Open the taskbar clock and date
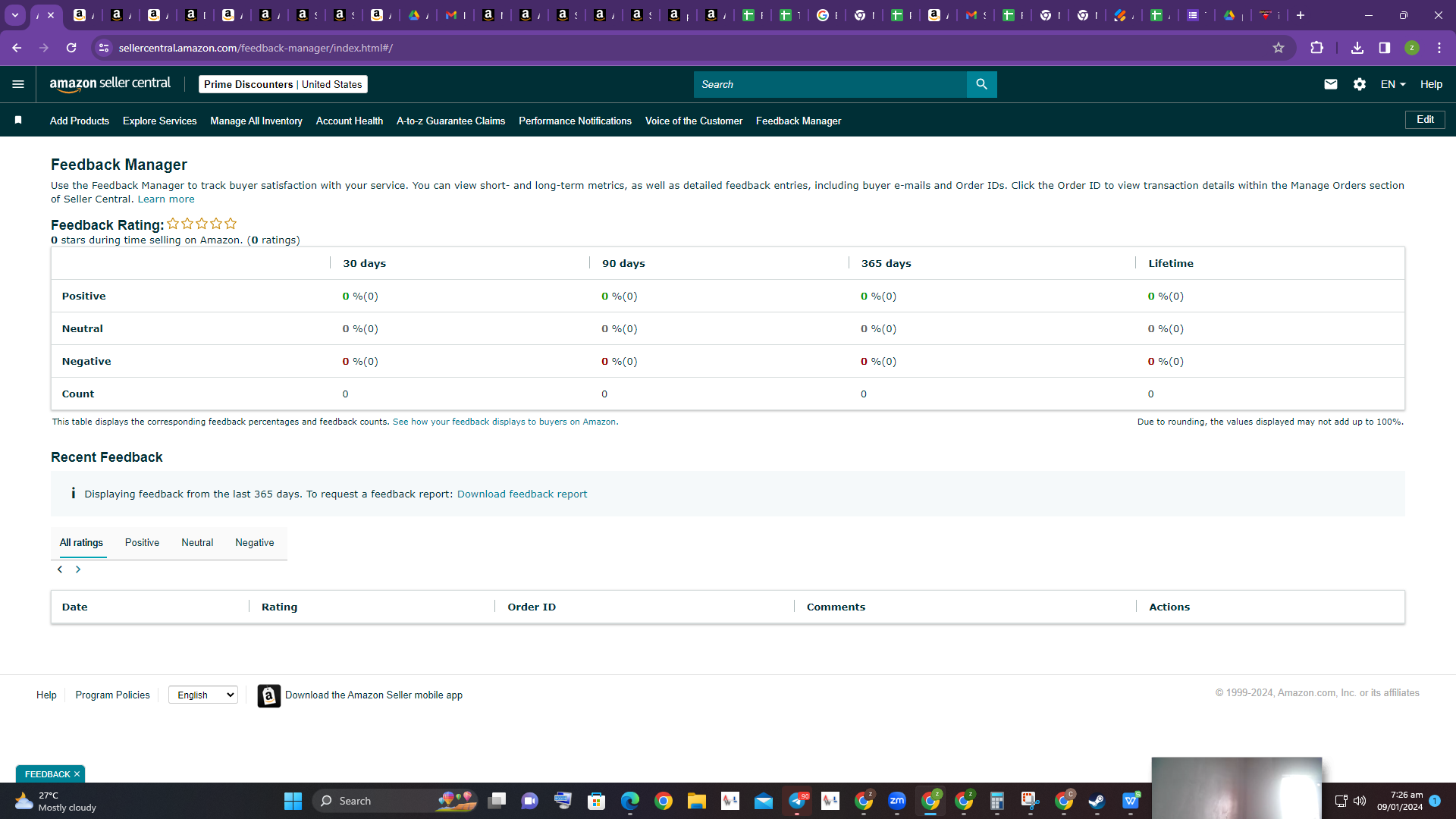The image size is (1456, 819). tap(1400, 801)
